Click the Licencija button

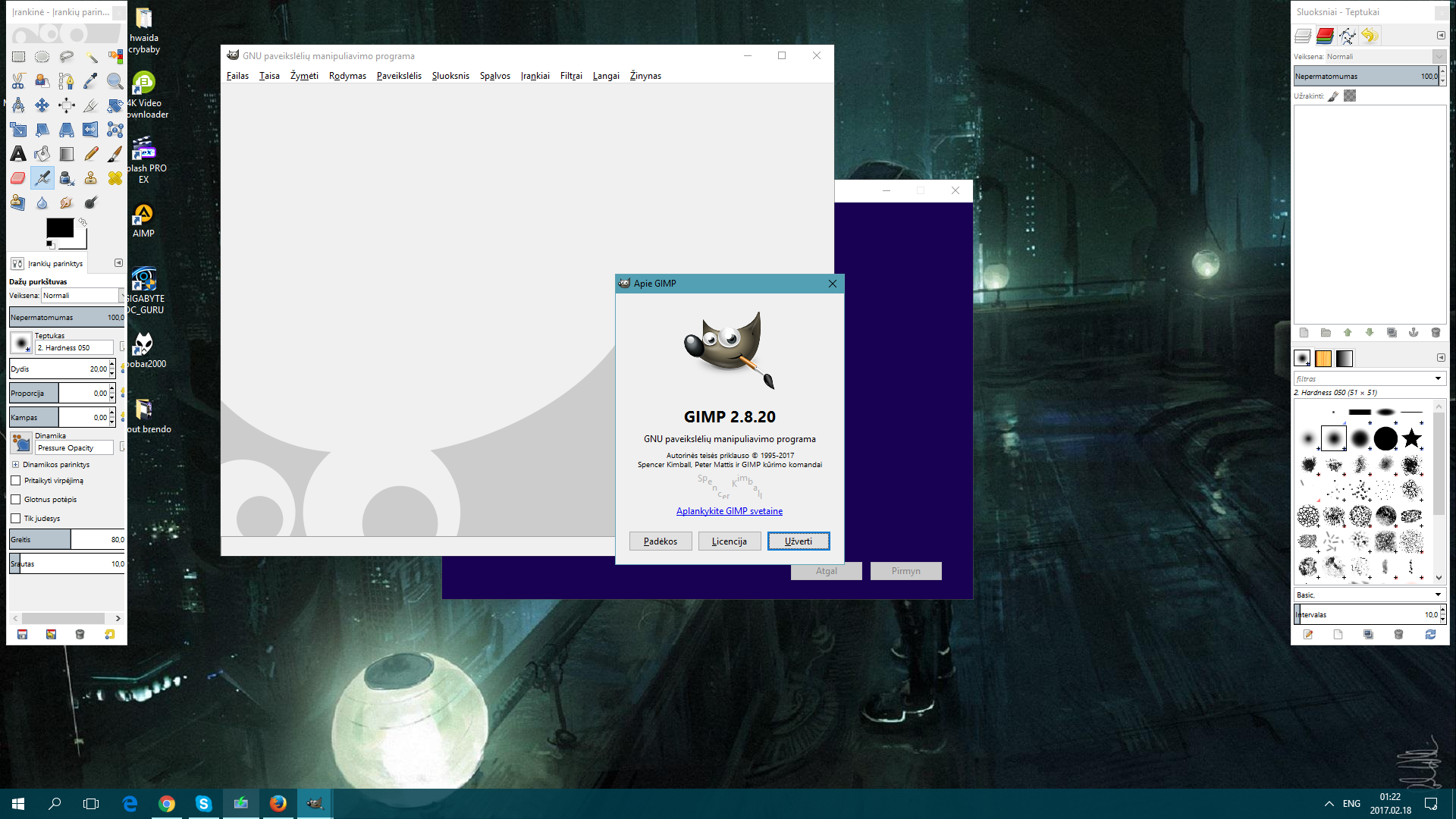730,541
